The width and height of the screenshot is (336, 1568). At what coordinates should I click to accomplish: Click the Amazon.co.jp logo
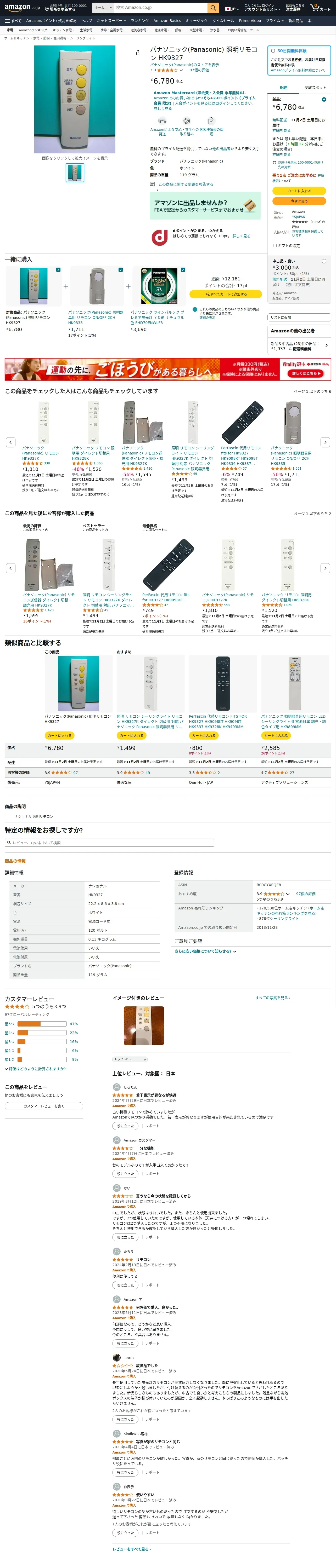pos(22,8)
